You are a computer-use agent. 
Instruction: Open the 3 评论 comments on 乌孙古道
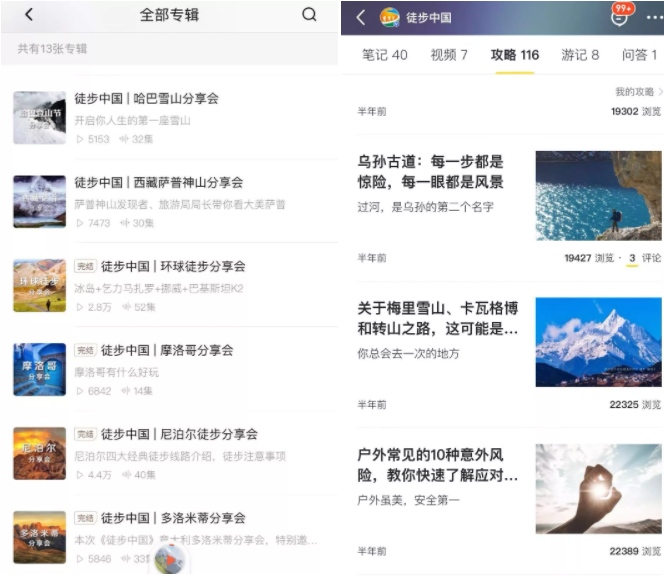coord(645,258)
